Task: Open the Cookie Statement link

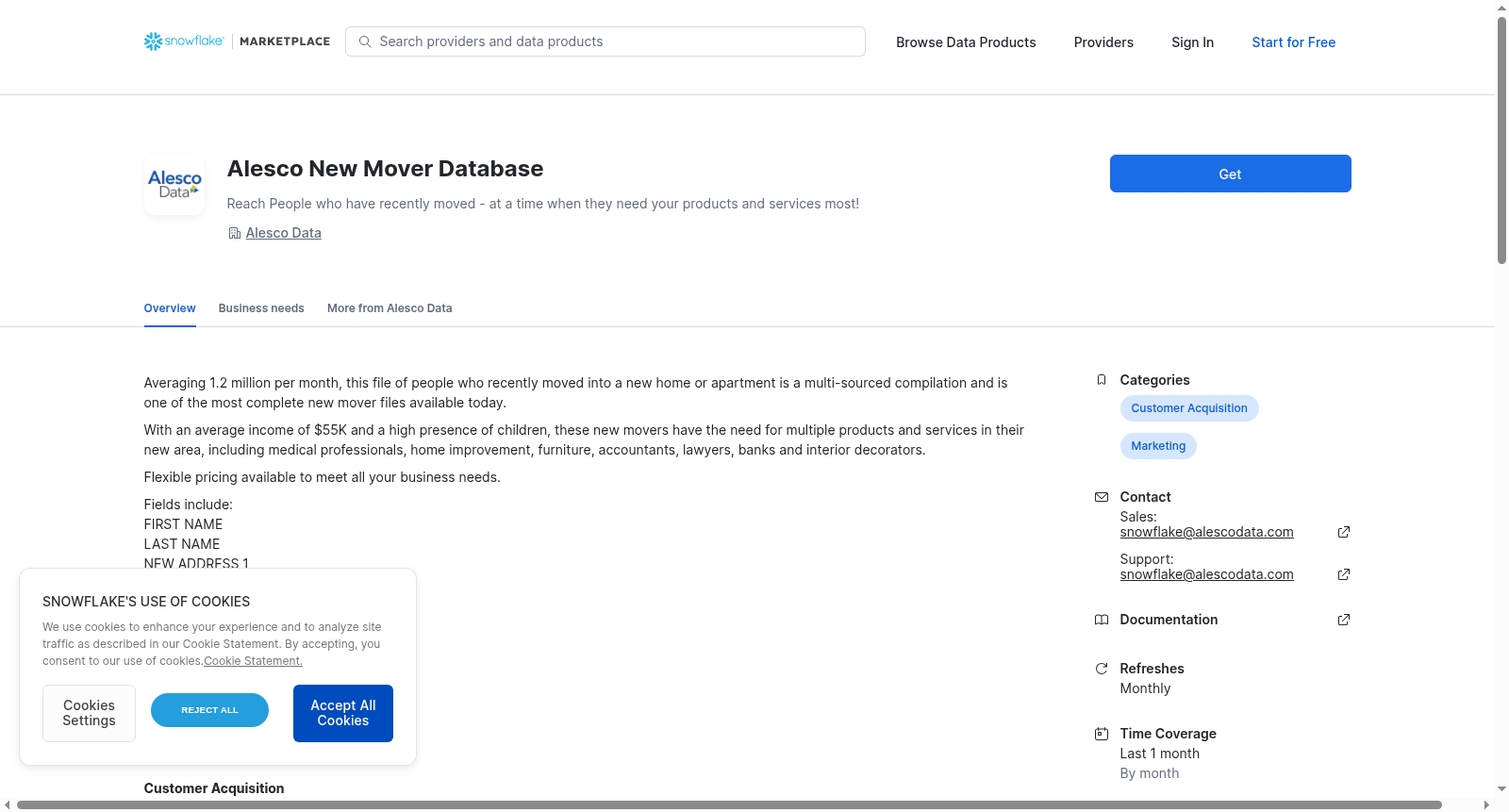Action: 253,661
